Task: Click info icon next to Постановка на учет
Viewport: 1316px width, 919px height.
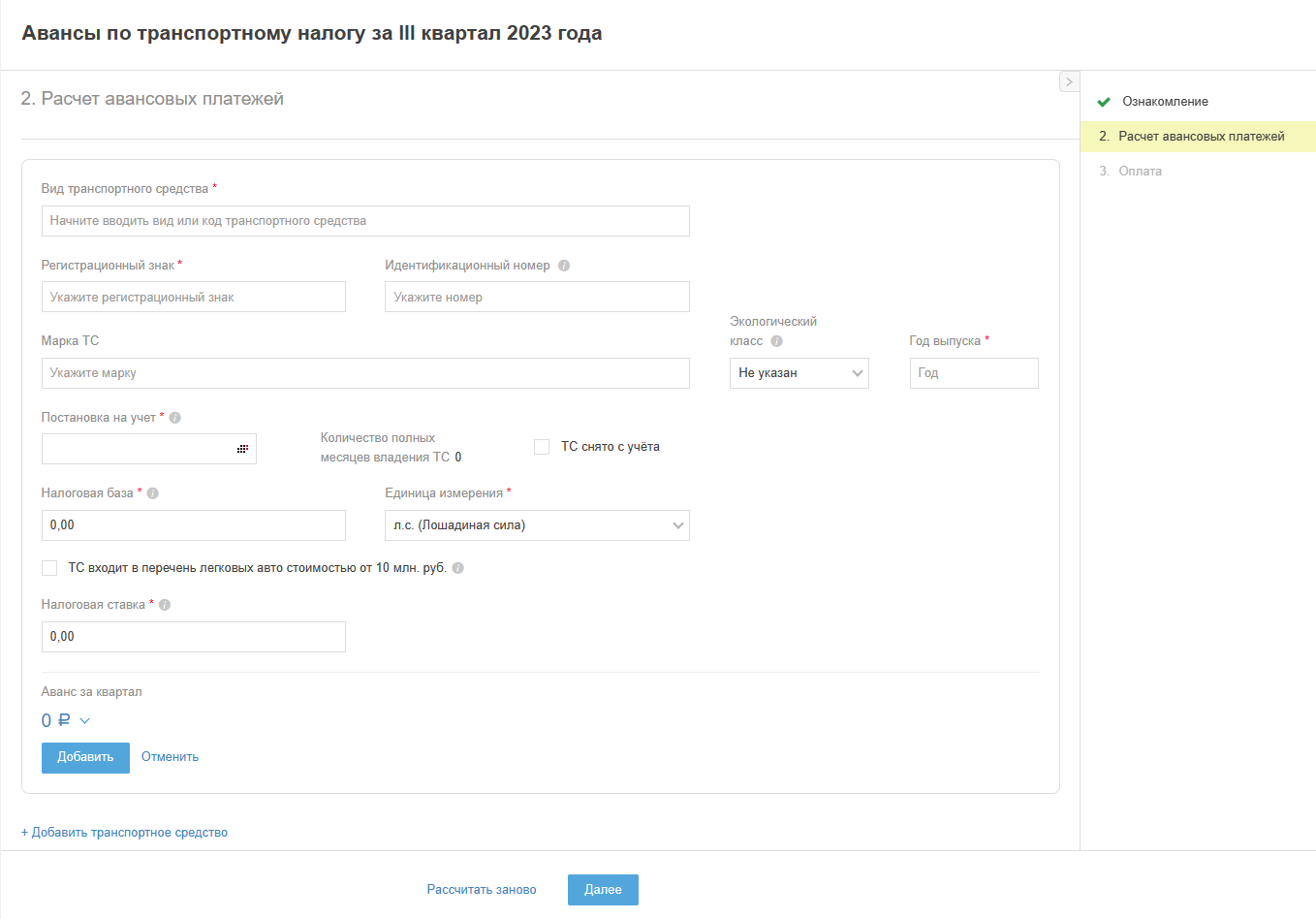Action: (x=175, y=418)
